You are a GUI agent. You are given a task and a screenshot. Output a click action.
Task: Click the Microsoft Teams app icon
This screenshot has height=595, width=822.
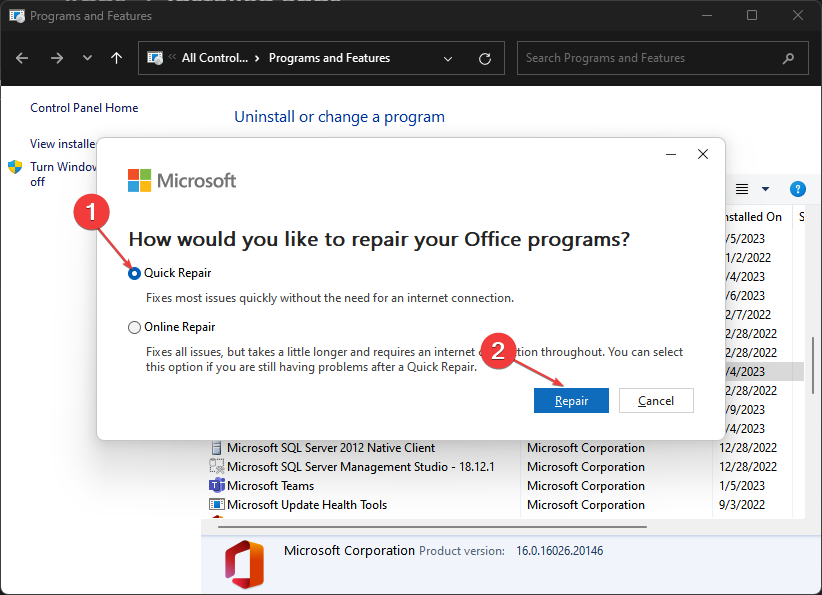click(217, 485)
